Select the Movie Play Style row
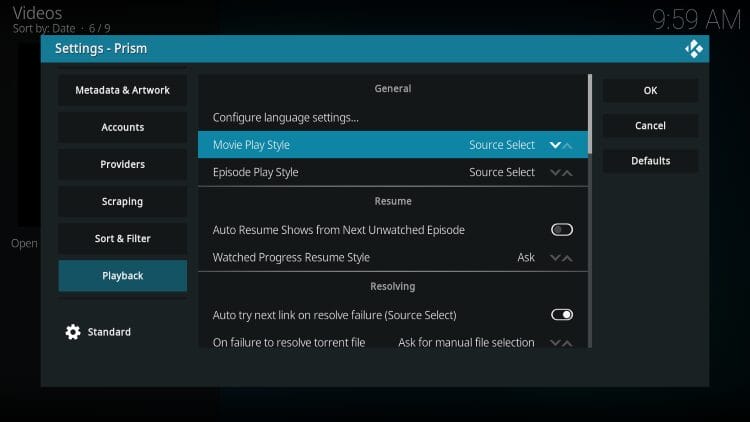750x422 pixels. pyautogui.click(x=393, y=144)
